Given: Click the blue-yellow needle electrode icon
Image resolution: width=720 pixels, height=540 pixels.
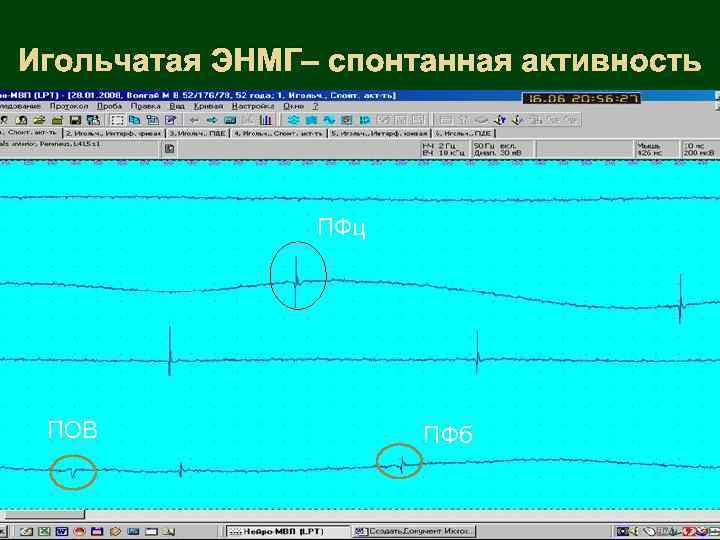Looking at the screenshot, I should [499, 120].
